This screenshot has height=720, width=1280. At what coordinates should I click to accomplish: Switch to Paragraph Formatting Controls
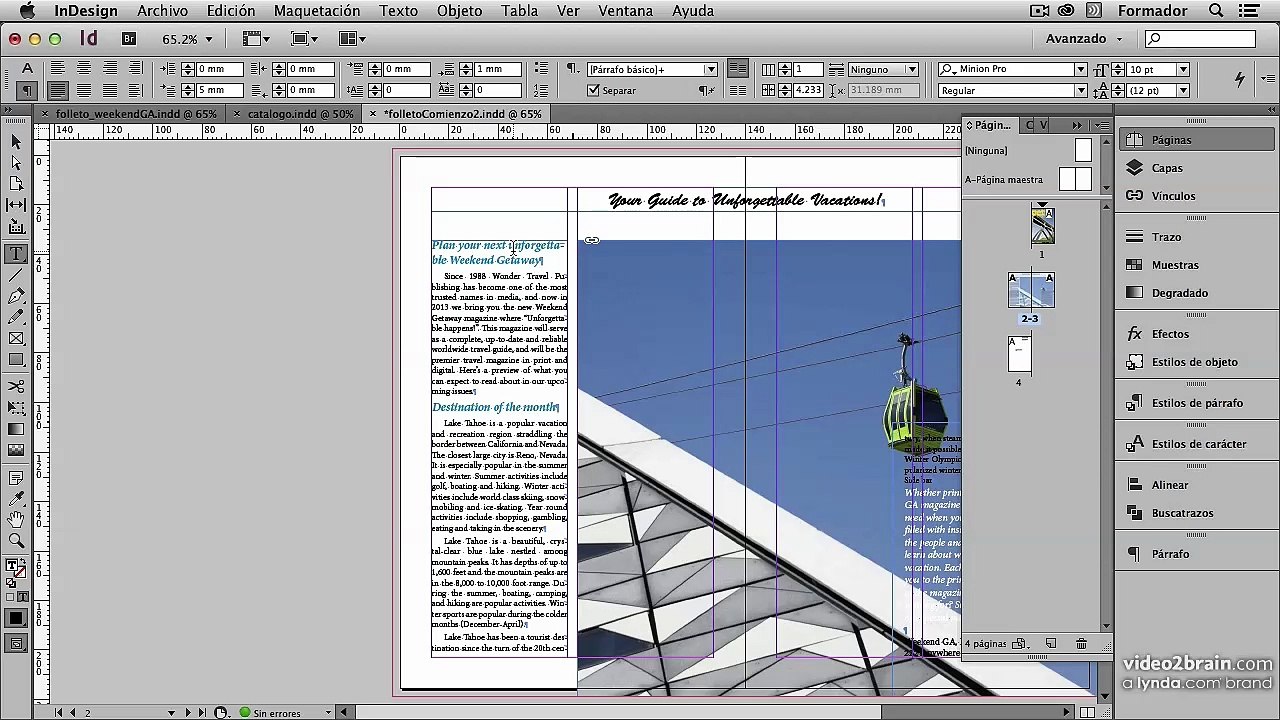pyautogui.click(x=27, y=91)
